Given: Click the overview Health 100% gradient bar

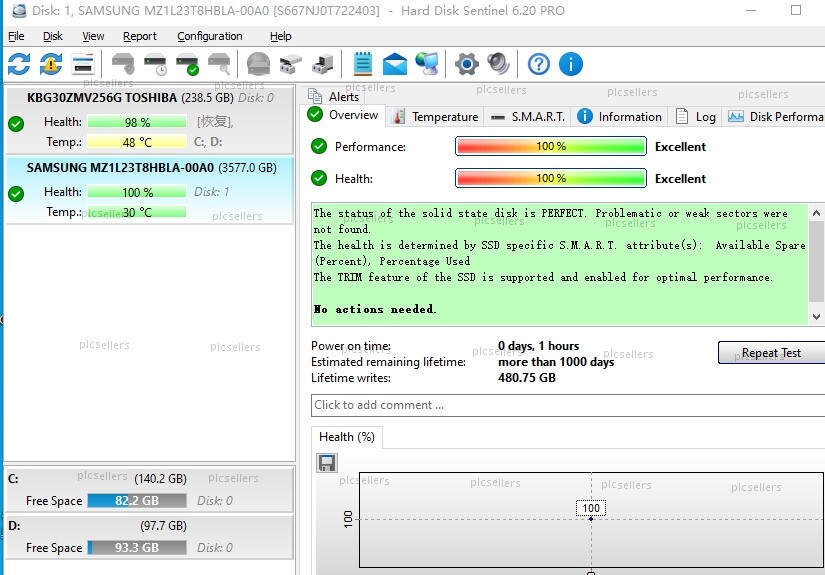Looking at the screenshot, I should click(x=551, y=178).
